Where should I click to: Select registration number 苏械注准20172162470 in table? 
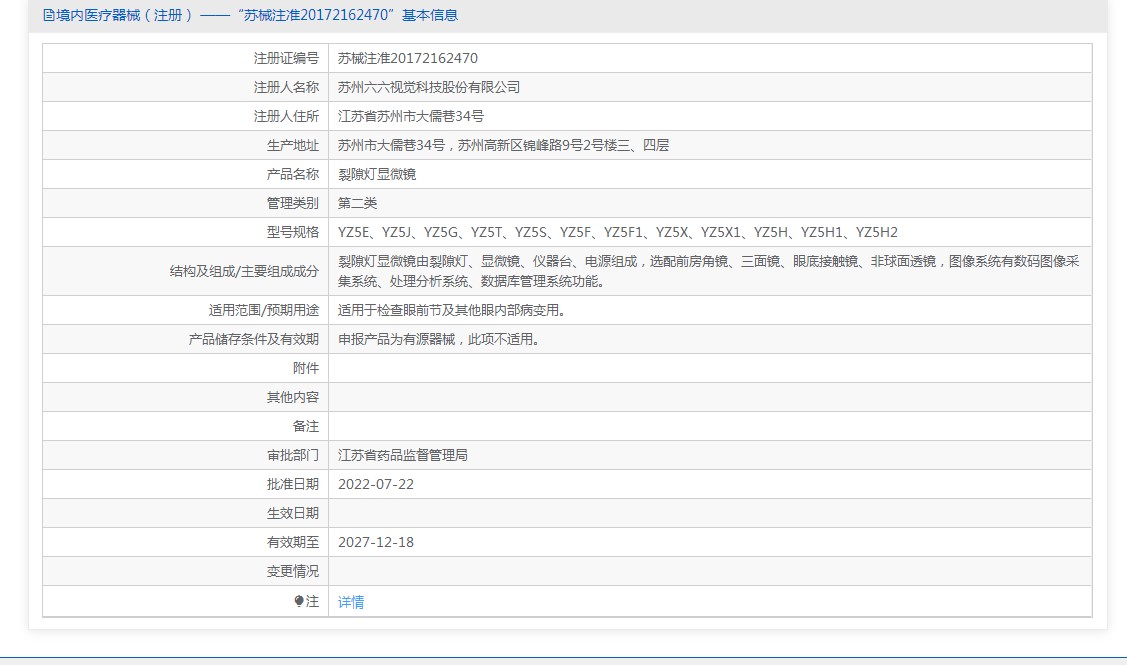(408, 58)
